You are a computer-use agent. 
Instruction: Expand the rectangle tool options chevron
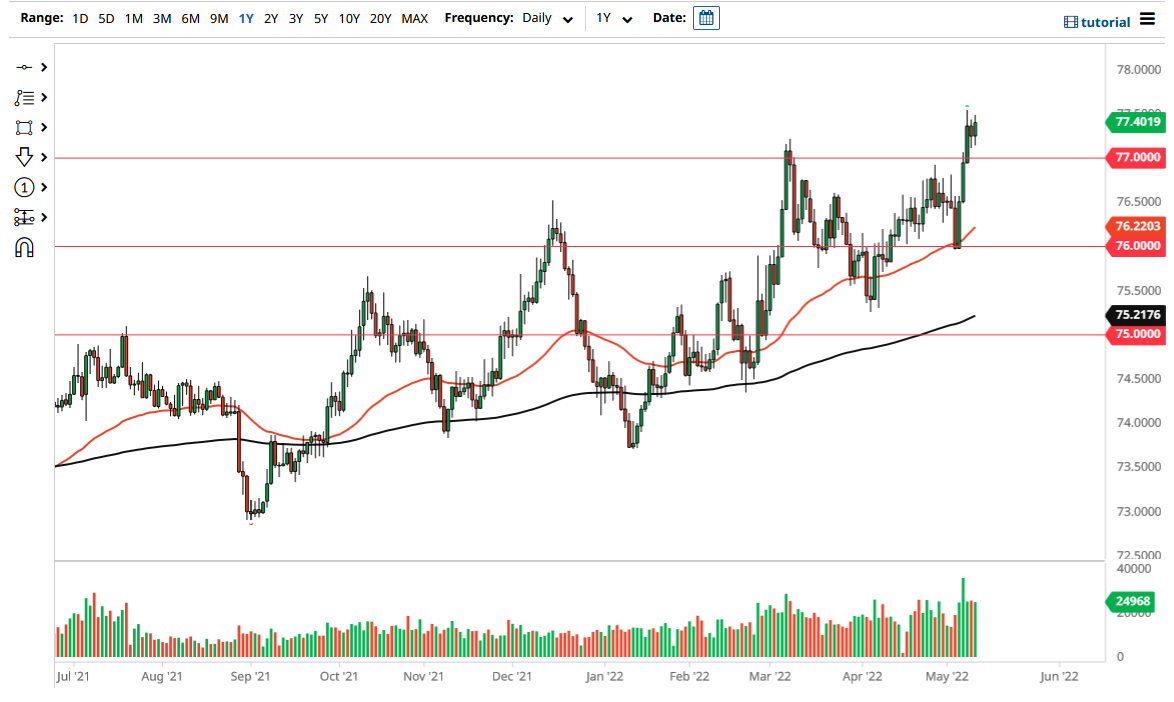pyautogui.click(x=44, y=127)
